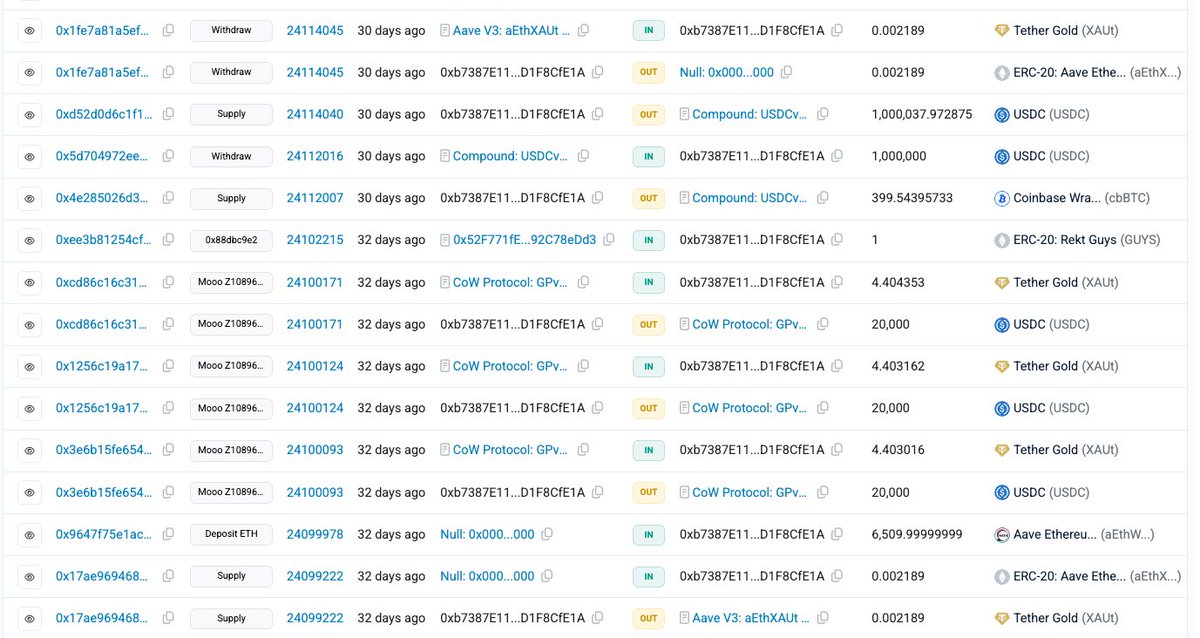The height and width of the screenshot is (638, 1200).
Task: Open Tether Gold token on 4.403162 row
Action: coord(1066,367)
